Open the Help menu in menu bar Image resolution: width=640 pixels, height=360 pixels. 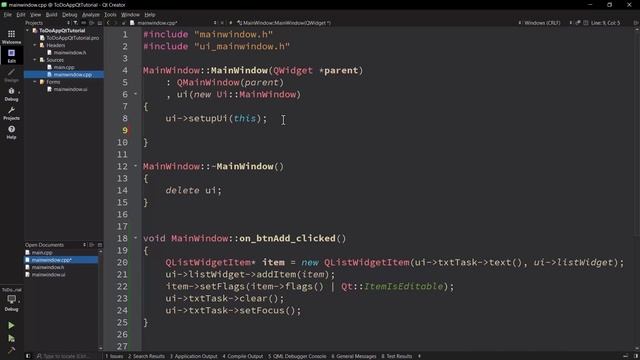tap(150, 15)
